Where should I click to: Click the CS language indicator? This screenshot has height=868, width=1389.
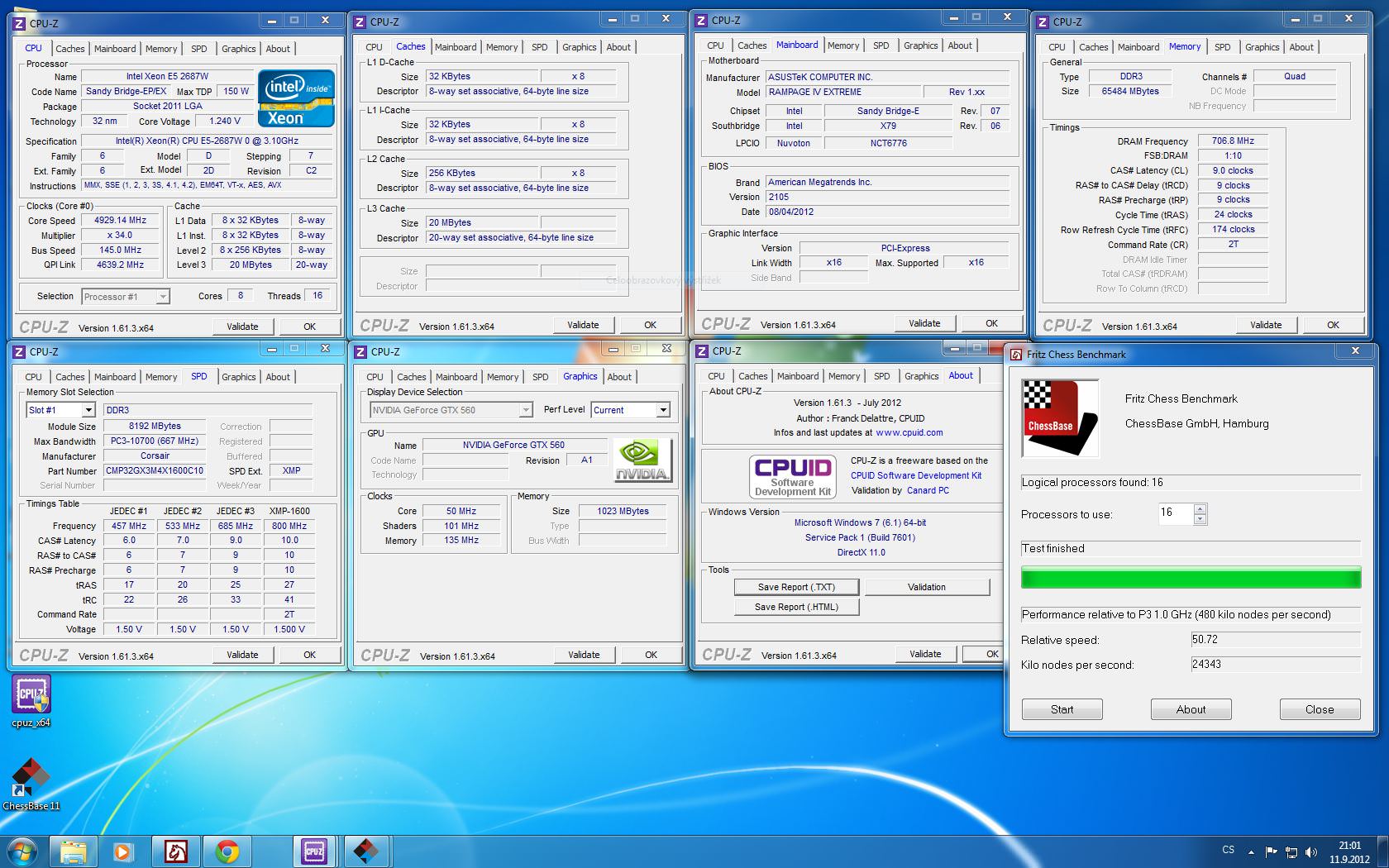click(1229, 850)
